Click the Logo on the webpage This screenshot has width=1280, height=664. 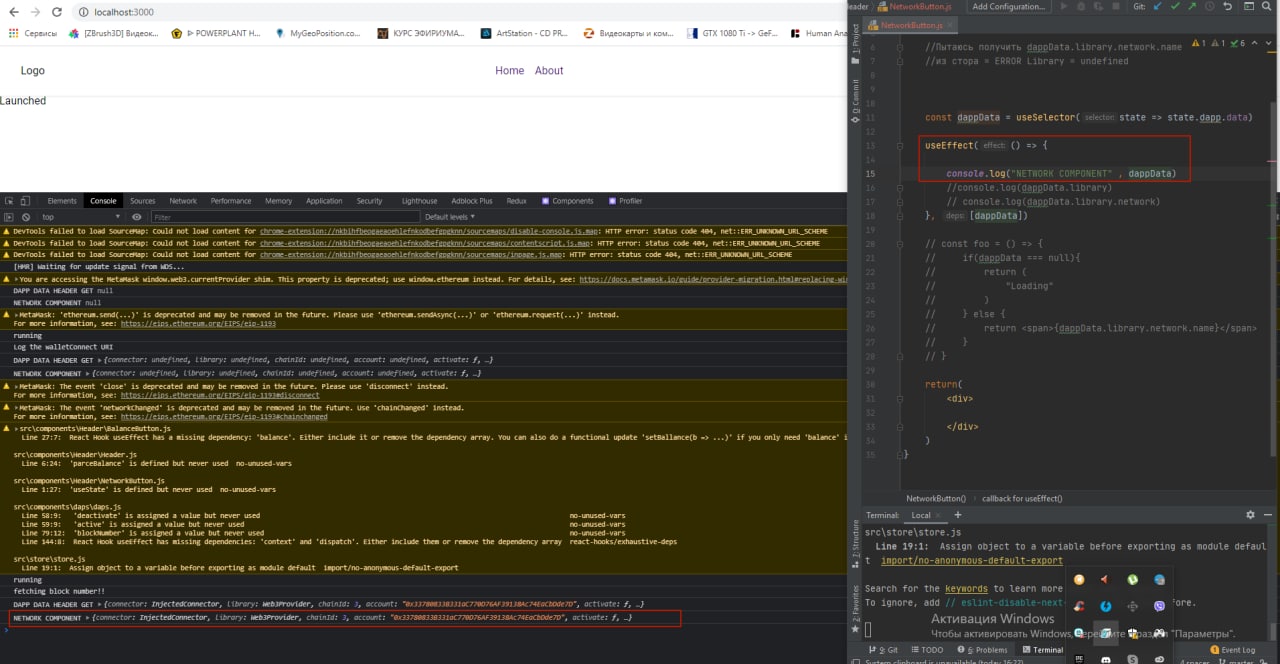point(33,71)
